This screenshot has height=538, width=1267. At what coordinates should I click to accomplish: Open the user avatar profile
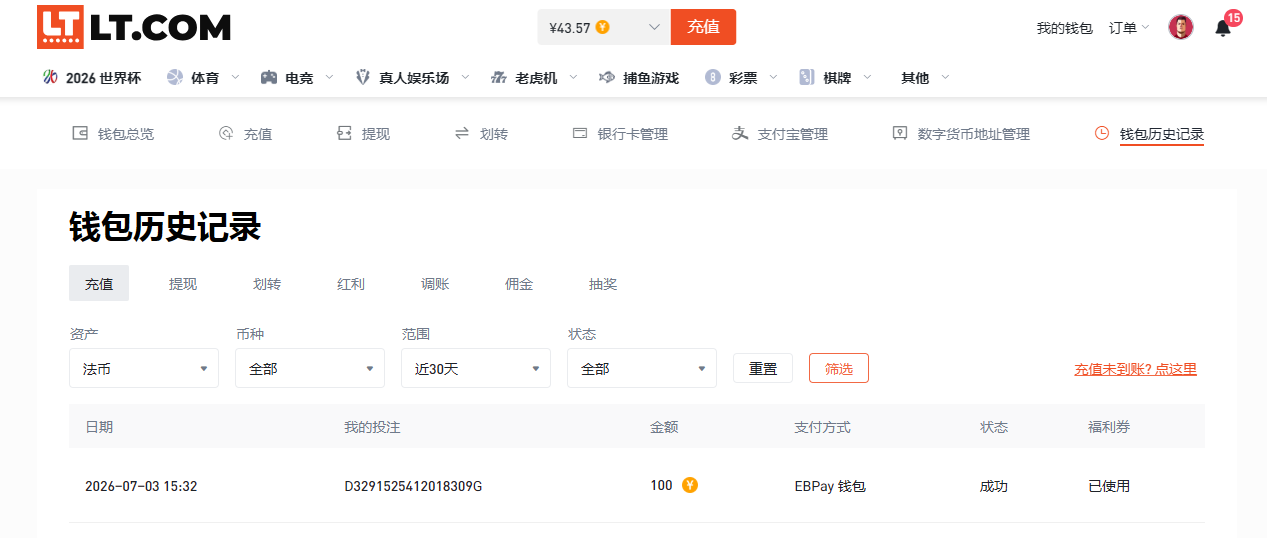pyautogui.click(x=1181, y=28)
